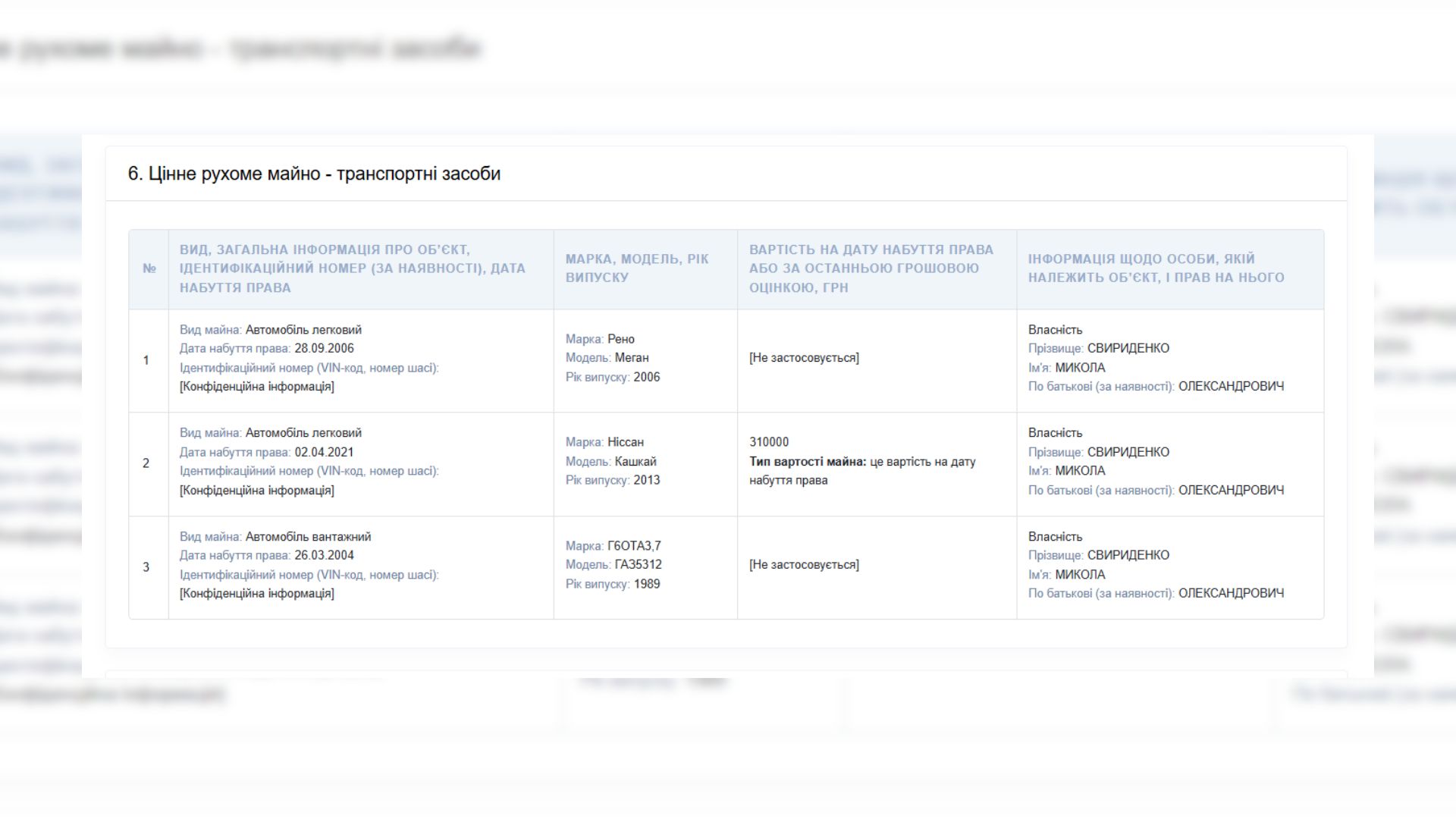This screenshot has width=1456, height=819.
Task: Click 'Власність' in the third row
Action: [1055, 537]
